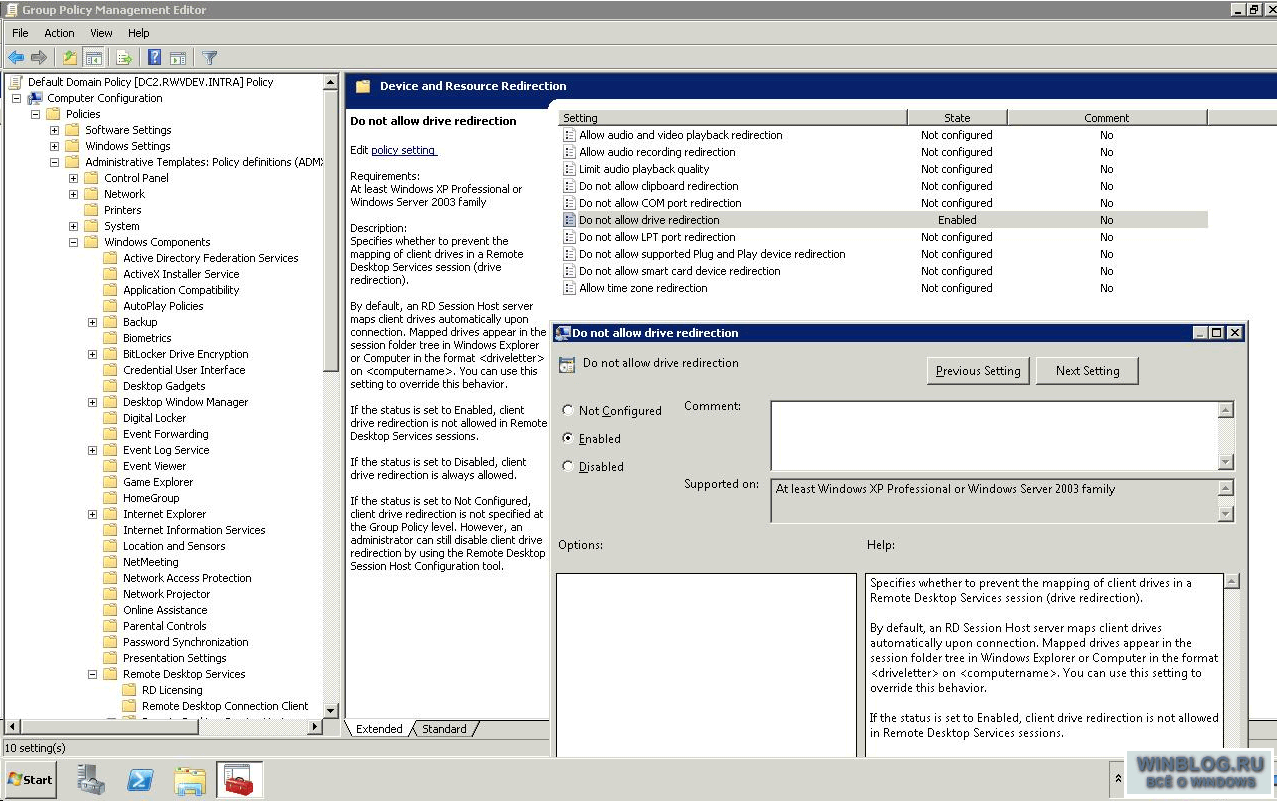Click the blue Back arrow in the toolbar

point(16,58)
